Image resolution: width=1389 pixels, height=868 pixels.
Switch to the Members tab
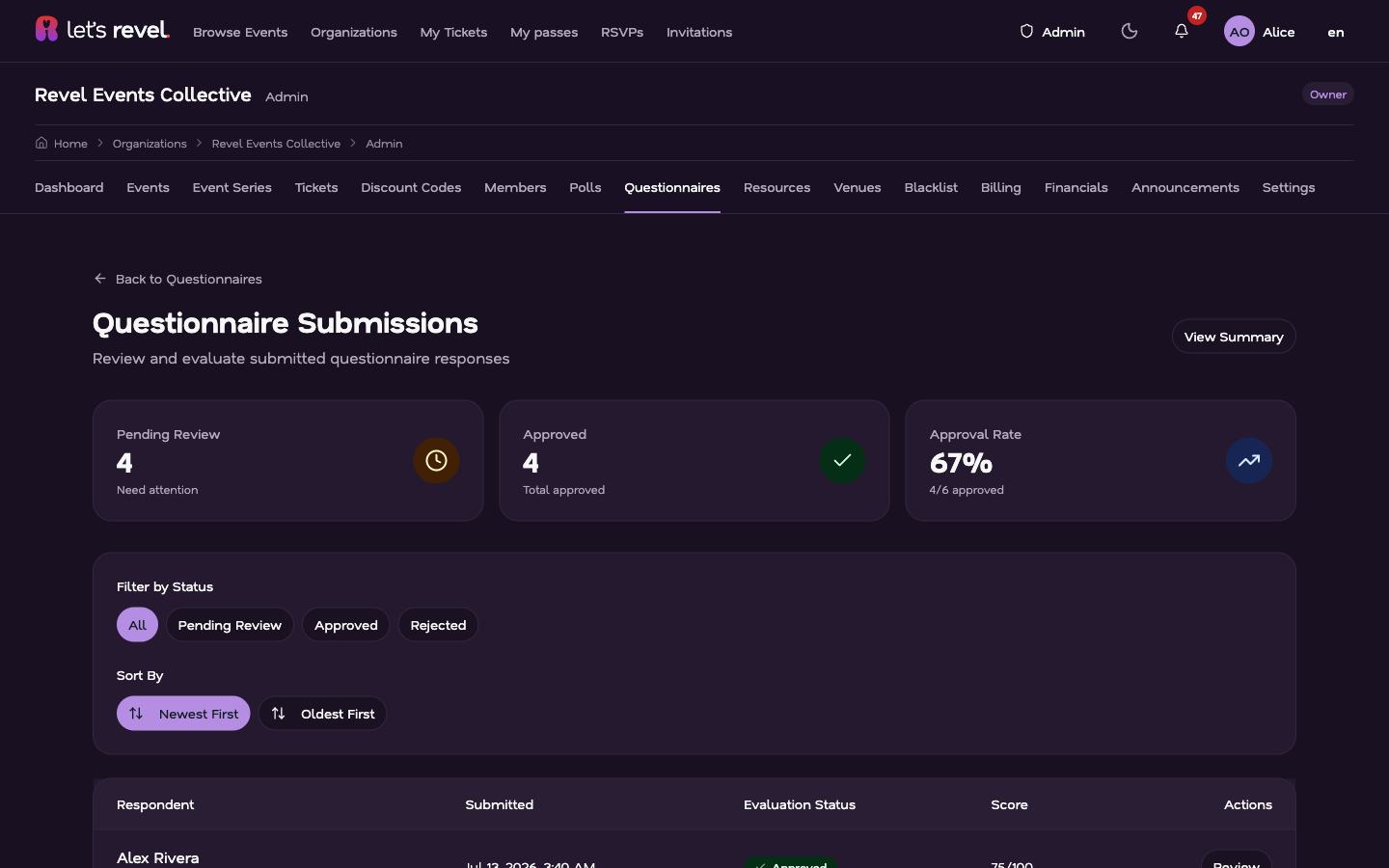coord(515,187)
